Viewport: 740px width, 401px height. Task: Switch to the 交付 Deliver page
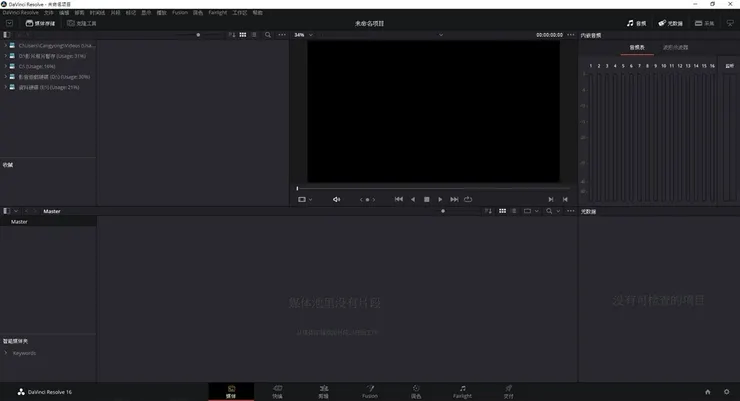point(508,392)
